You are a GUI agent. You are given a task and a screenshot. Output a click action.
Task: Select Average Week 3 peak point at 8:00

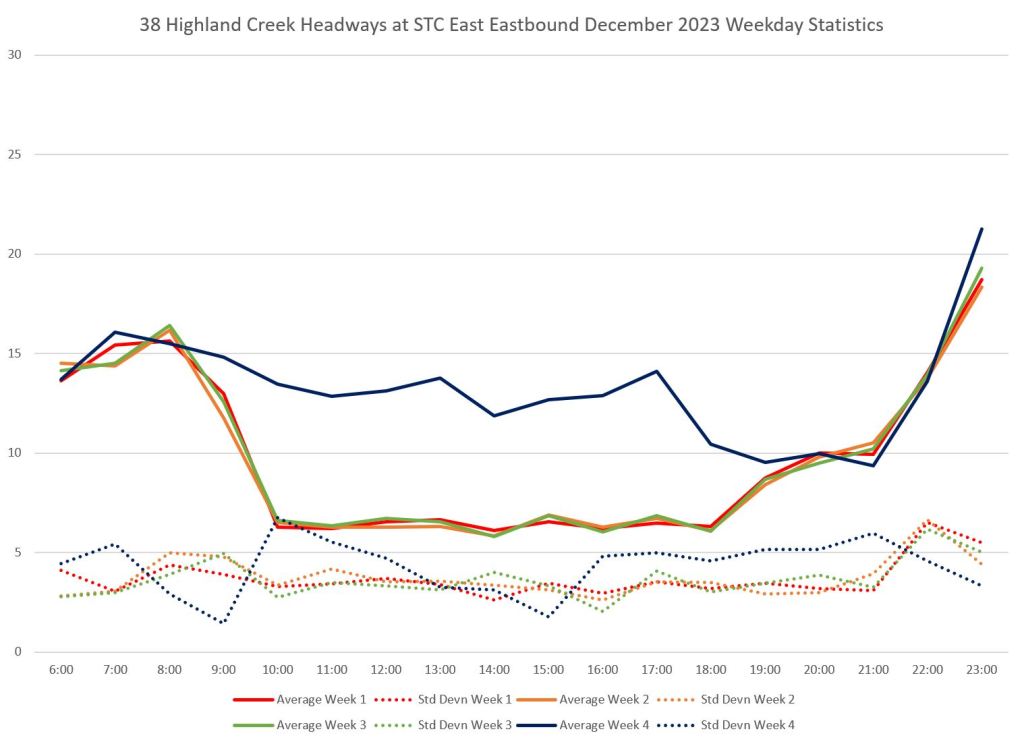169,326
